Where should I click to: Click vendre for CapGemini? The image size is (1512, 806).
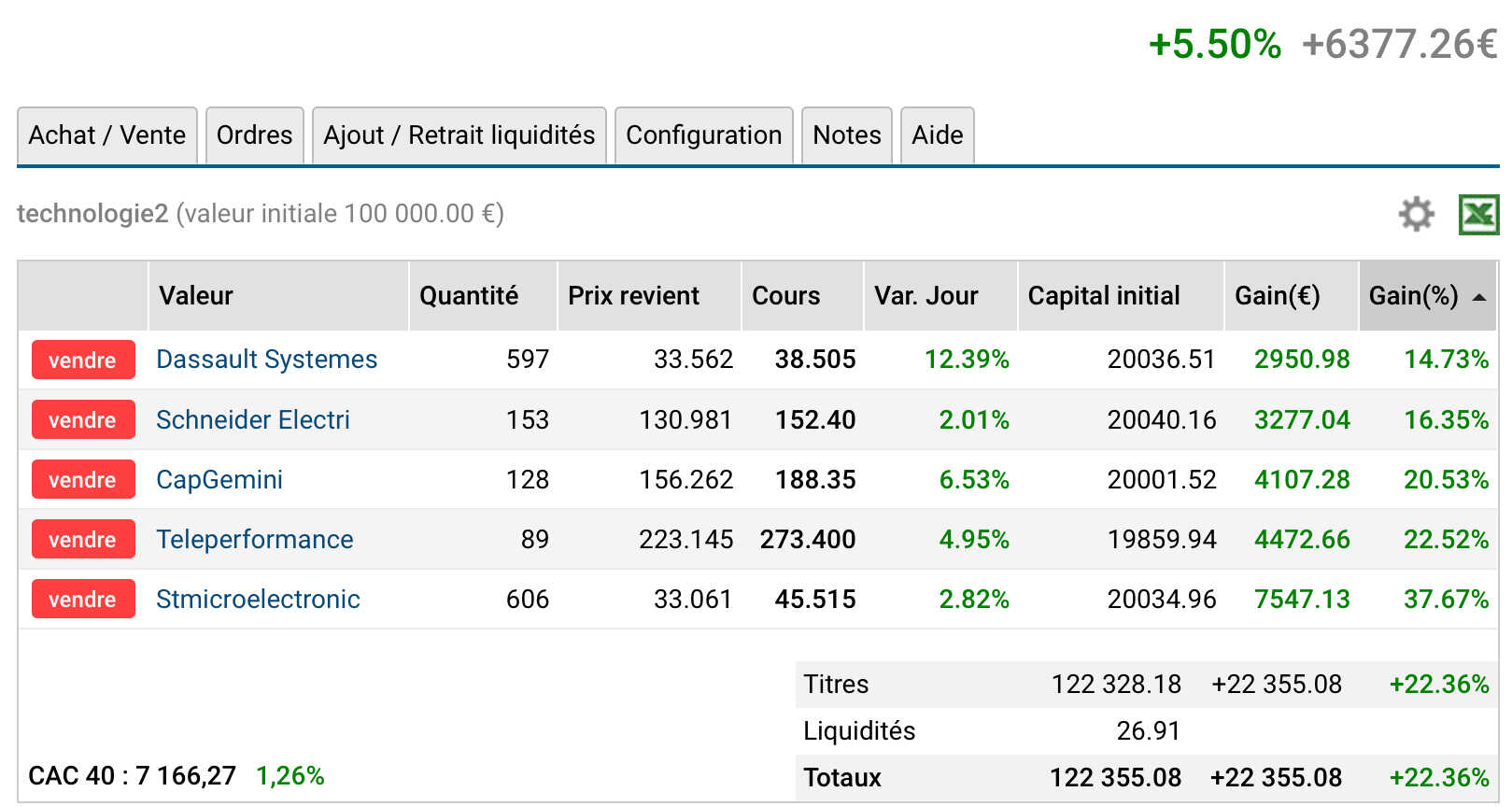(83, 479)
